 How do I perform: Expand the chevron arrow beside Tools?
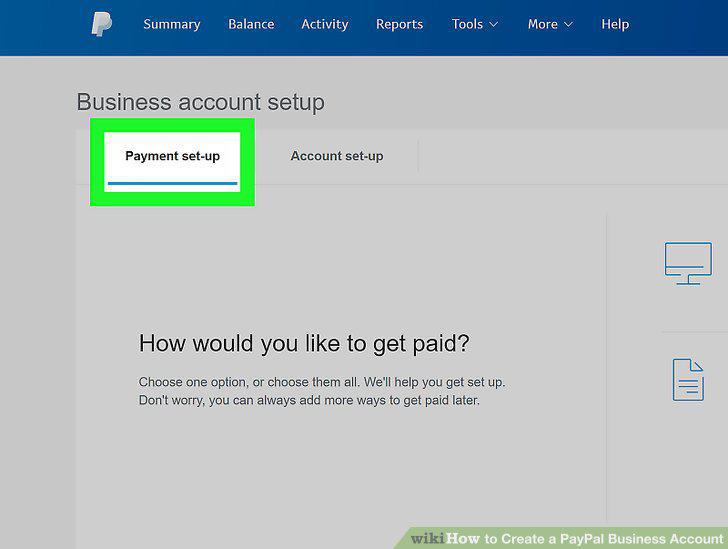[x=494, y=24]
